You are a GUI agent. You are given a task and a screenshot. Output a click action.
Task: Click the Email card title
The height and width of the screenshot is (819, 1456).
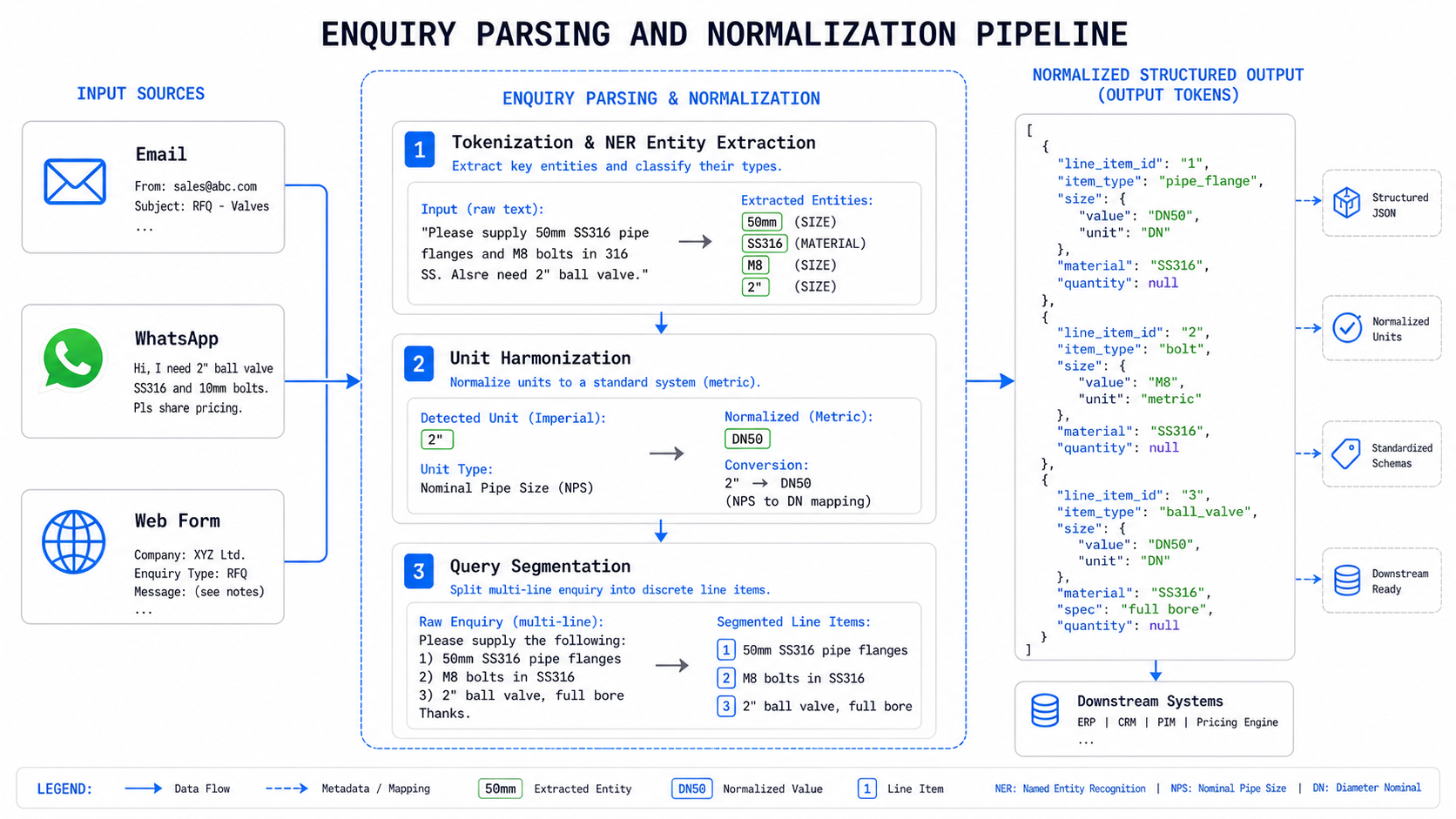(x=161, y=154)
